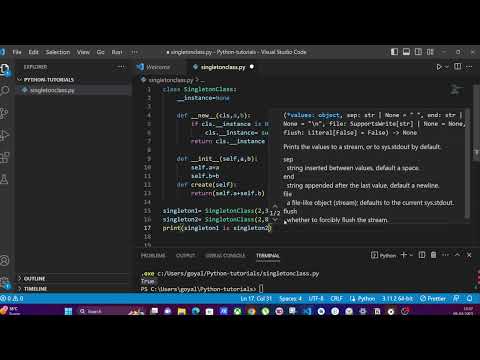
Task: Run the Python file with play button
Action: [x=439, y=67]
